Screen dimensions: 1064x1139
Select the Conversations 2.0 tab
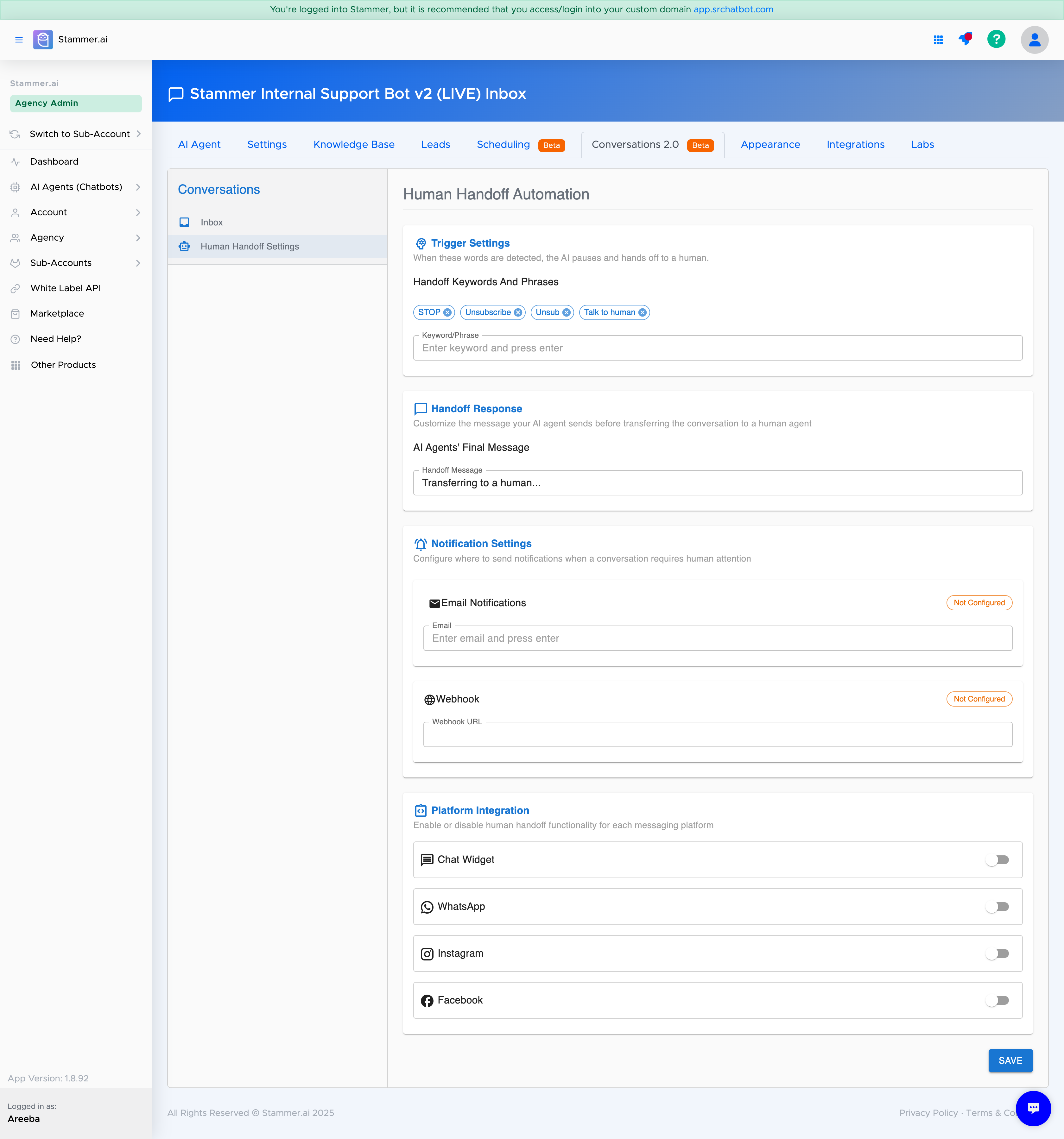(x=652, y=144)
